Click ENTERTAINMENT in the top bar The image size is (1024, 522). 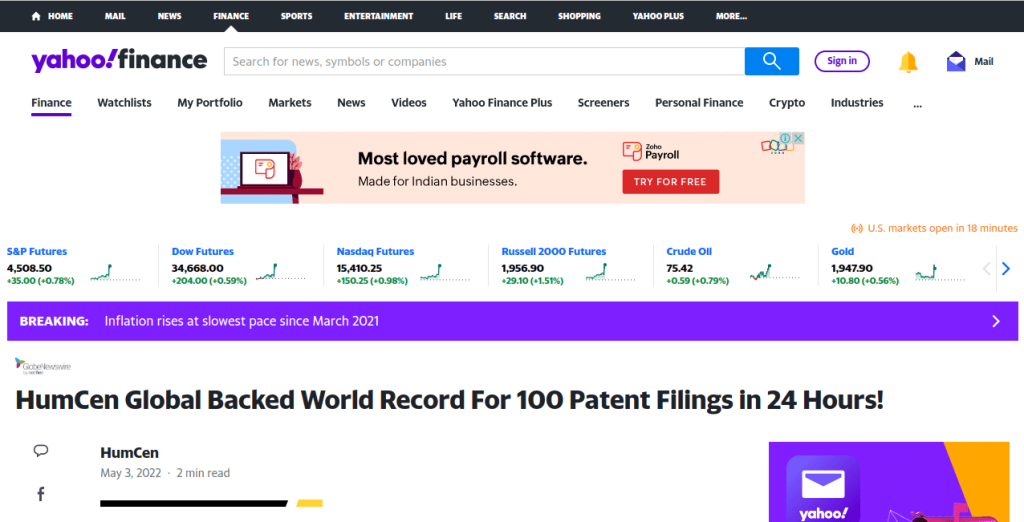[379, 16]
